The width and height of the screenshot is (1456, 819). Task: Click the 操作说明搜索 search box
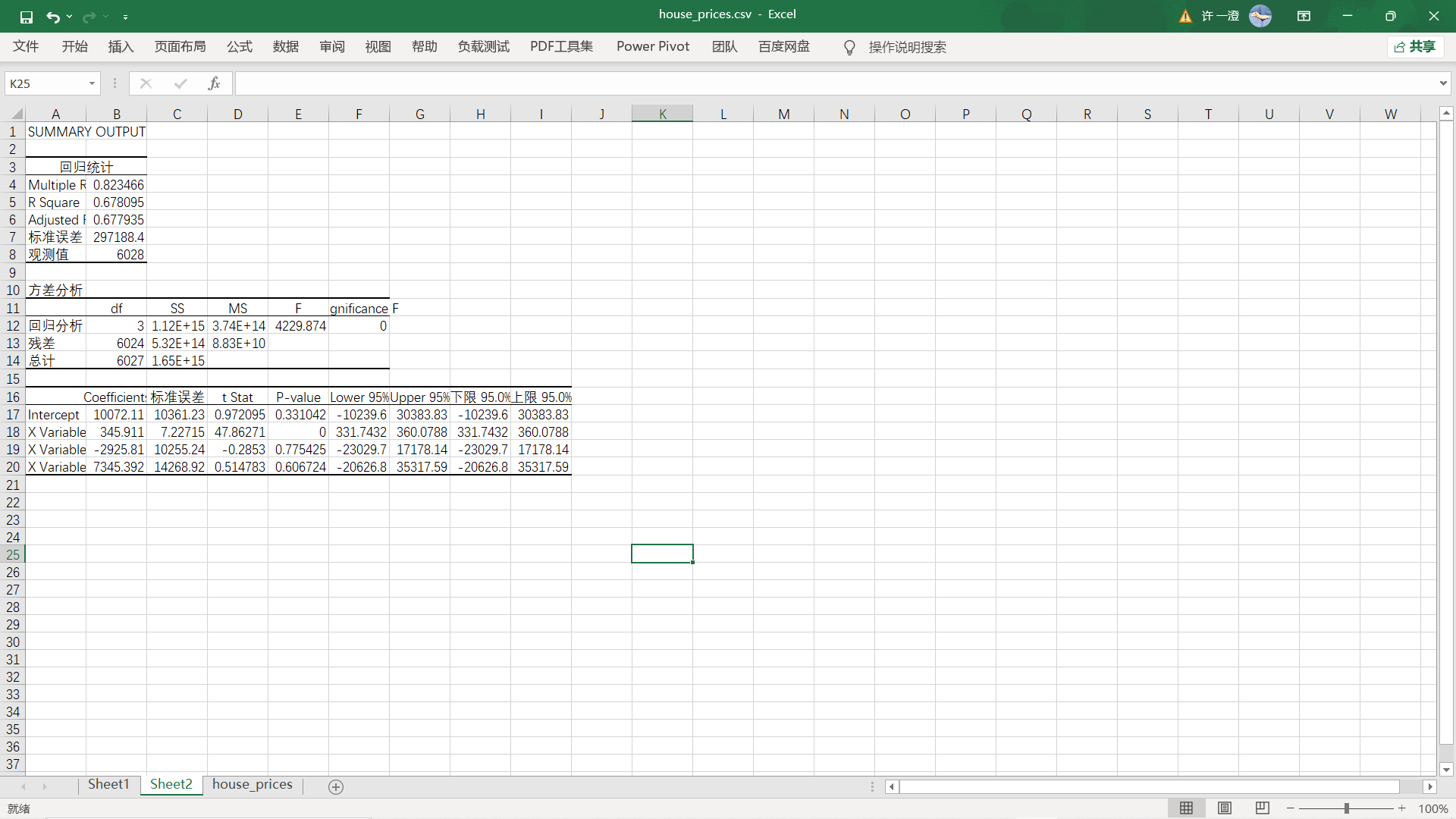pyautogui.click(x=907, y=47)
